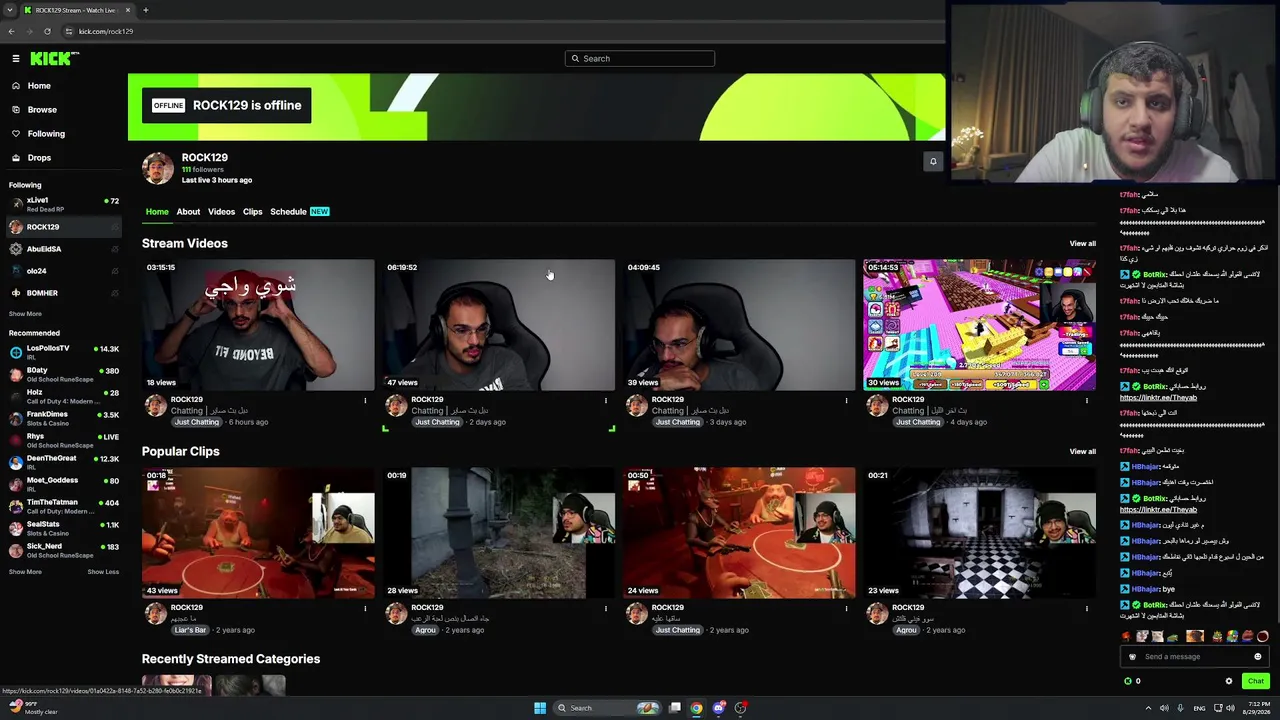Open the emote picker in chat input
Image resolution: width=1280 pixels, height=720 pixels.
(1258, 657)
